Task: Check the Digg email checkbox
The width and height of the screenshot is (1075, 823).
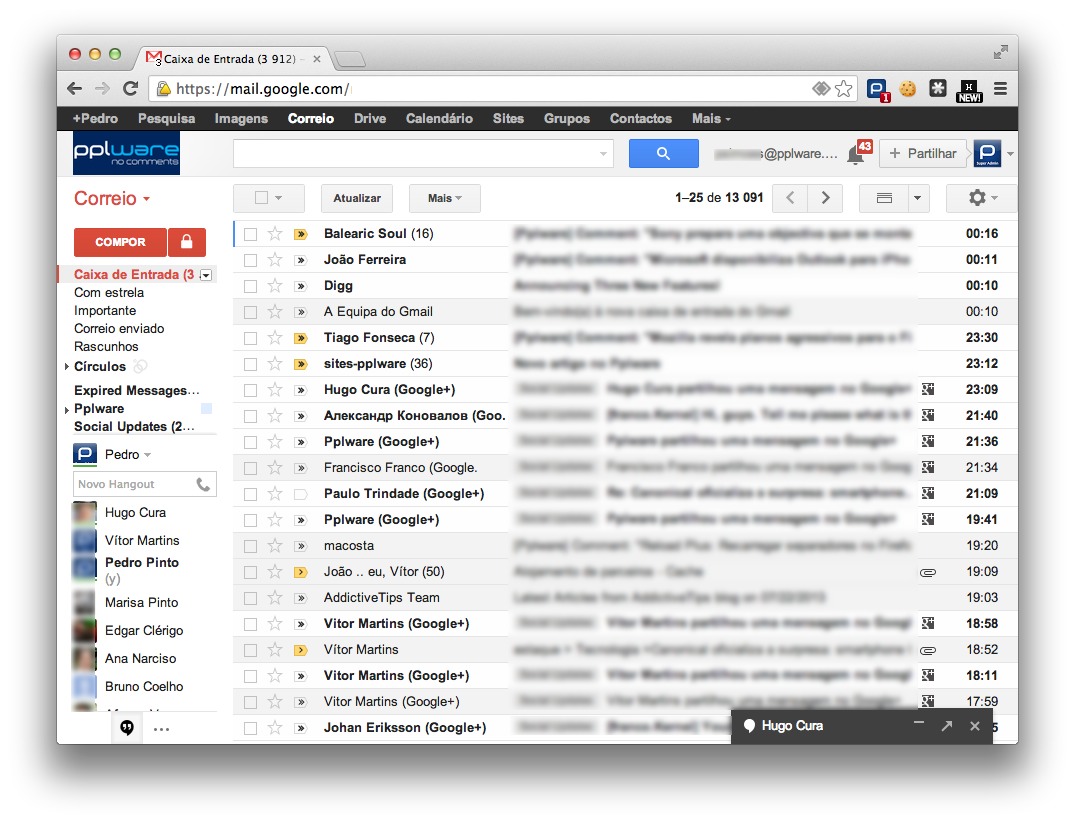Action: click(x=250, y=287)
